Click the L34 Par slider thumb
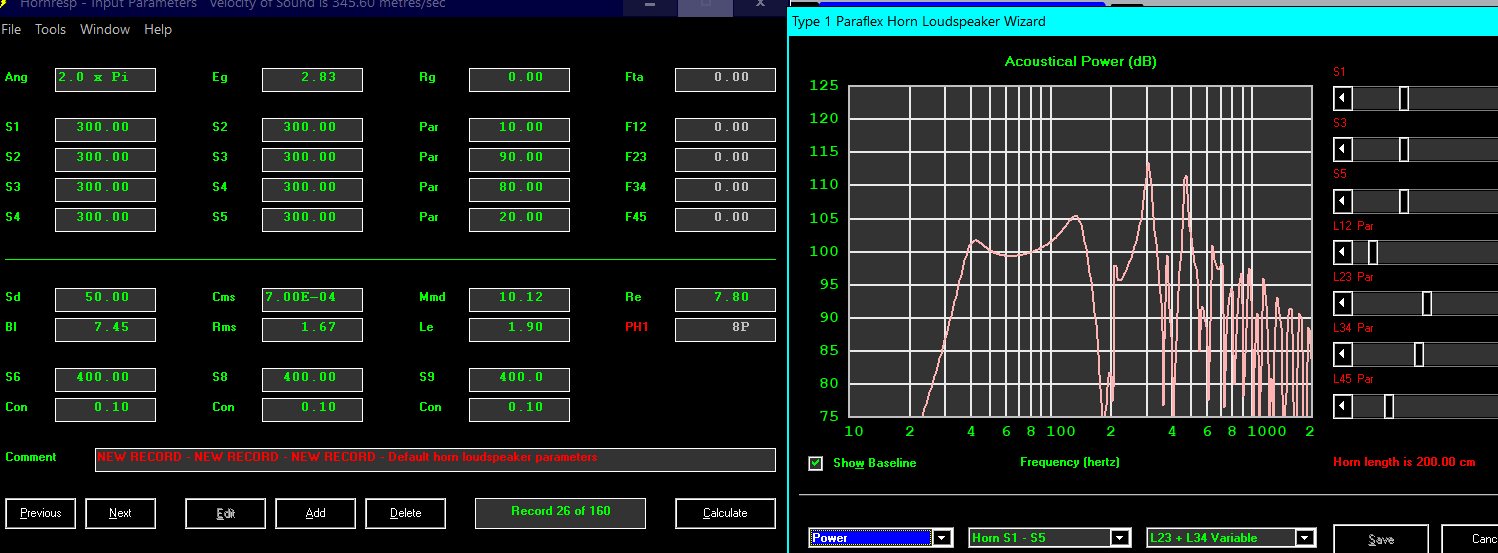The width and height of the screenshot is (1498, 553). pyautogui.click(x=1419, y=355)
